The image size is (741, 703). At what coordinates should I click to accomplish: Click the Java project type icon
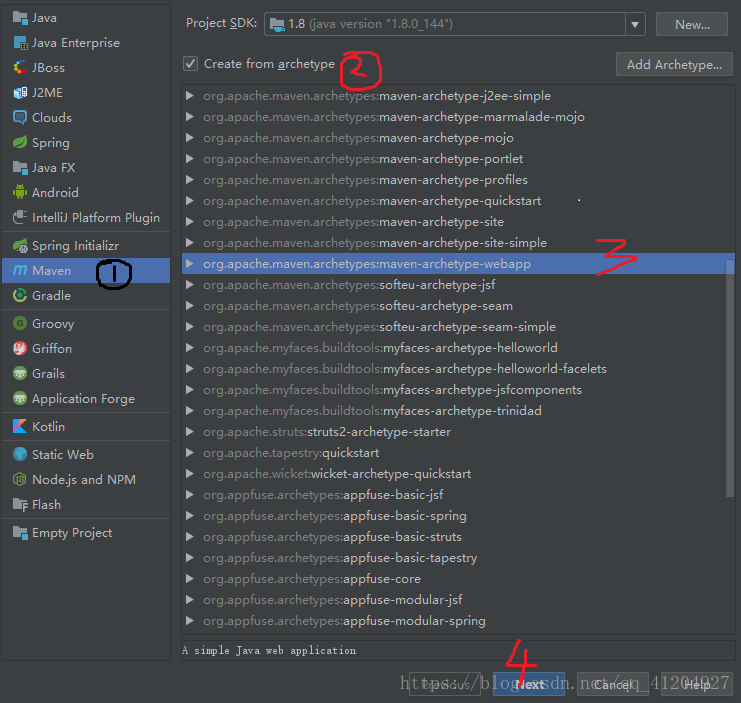click(x=20, y=18)
